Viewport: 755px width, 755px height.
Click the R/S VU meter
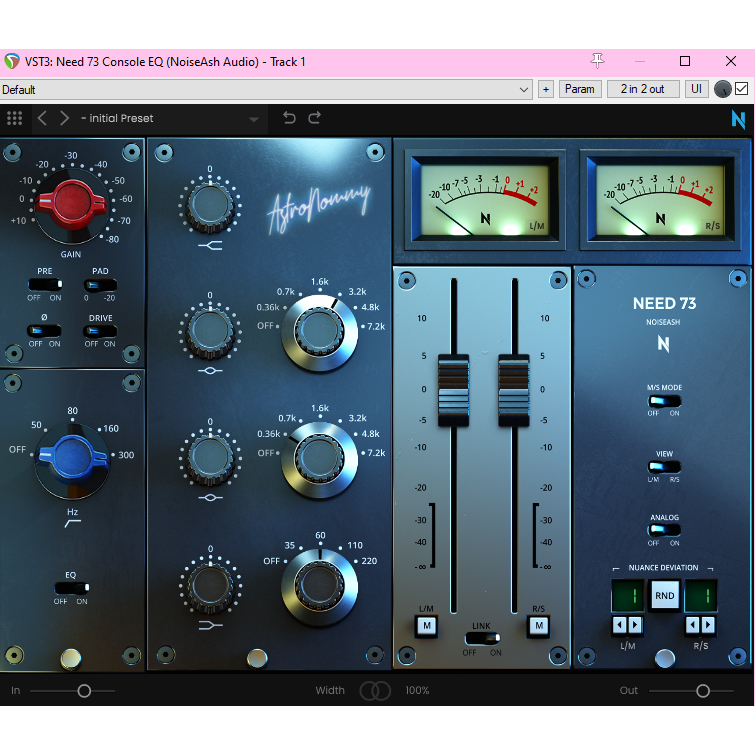click(660, 200)
